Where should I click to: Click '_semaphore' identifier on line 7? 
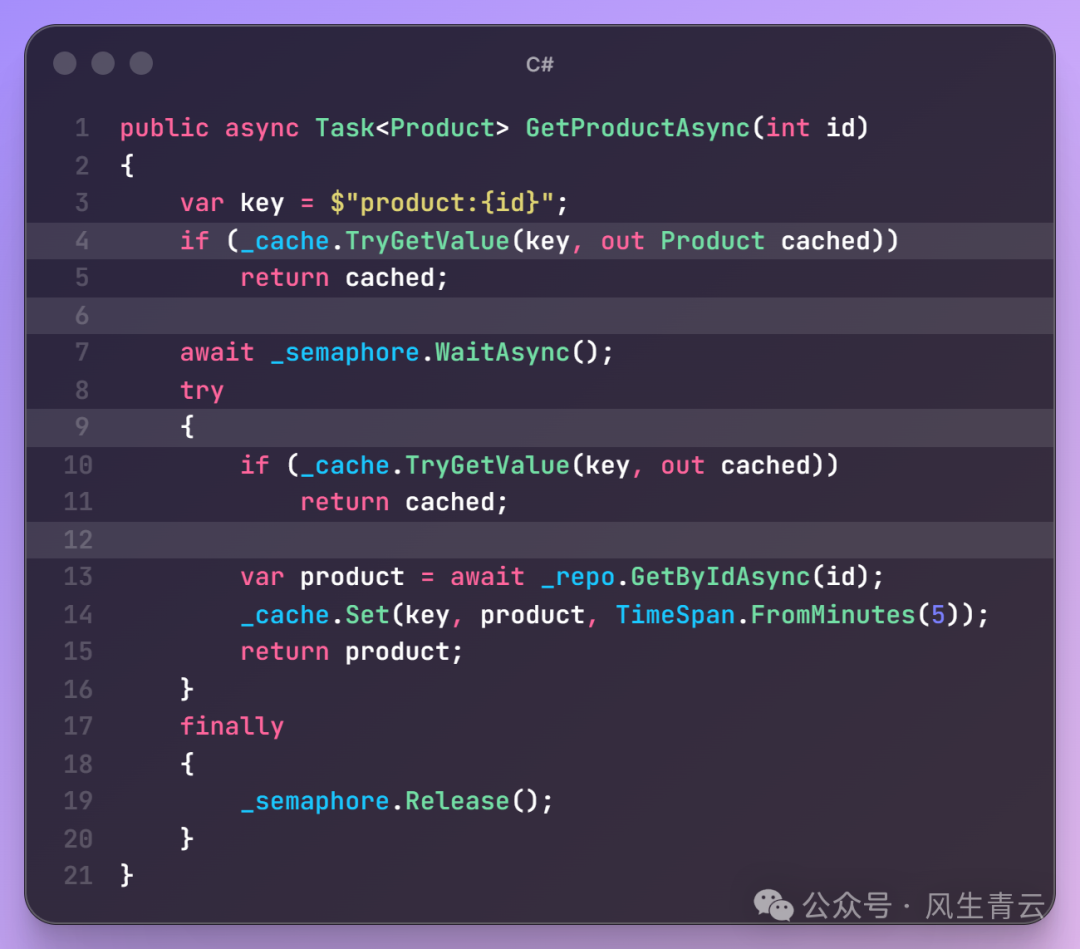pos(344,353)
